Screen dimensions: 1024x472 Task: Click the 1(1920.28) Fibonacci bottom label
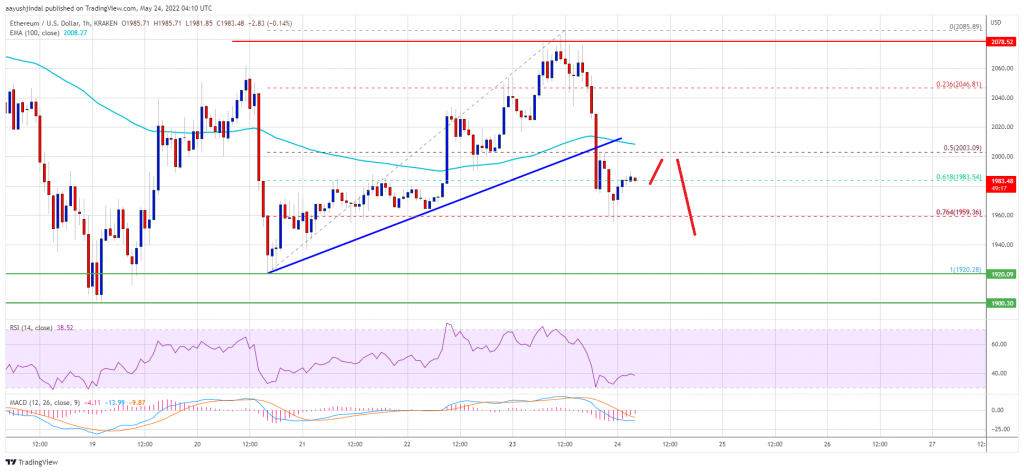click(967, 269)
